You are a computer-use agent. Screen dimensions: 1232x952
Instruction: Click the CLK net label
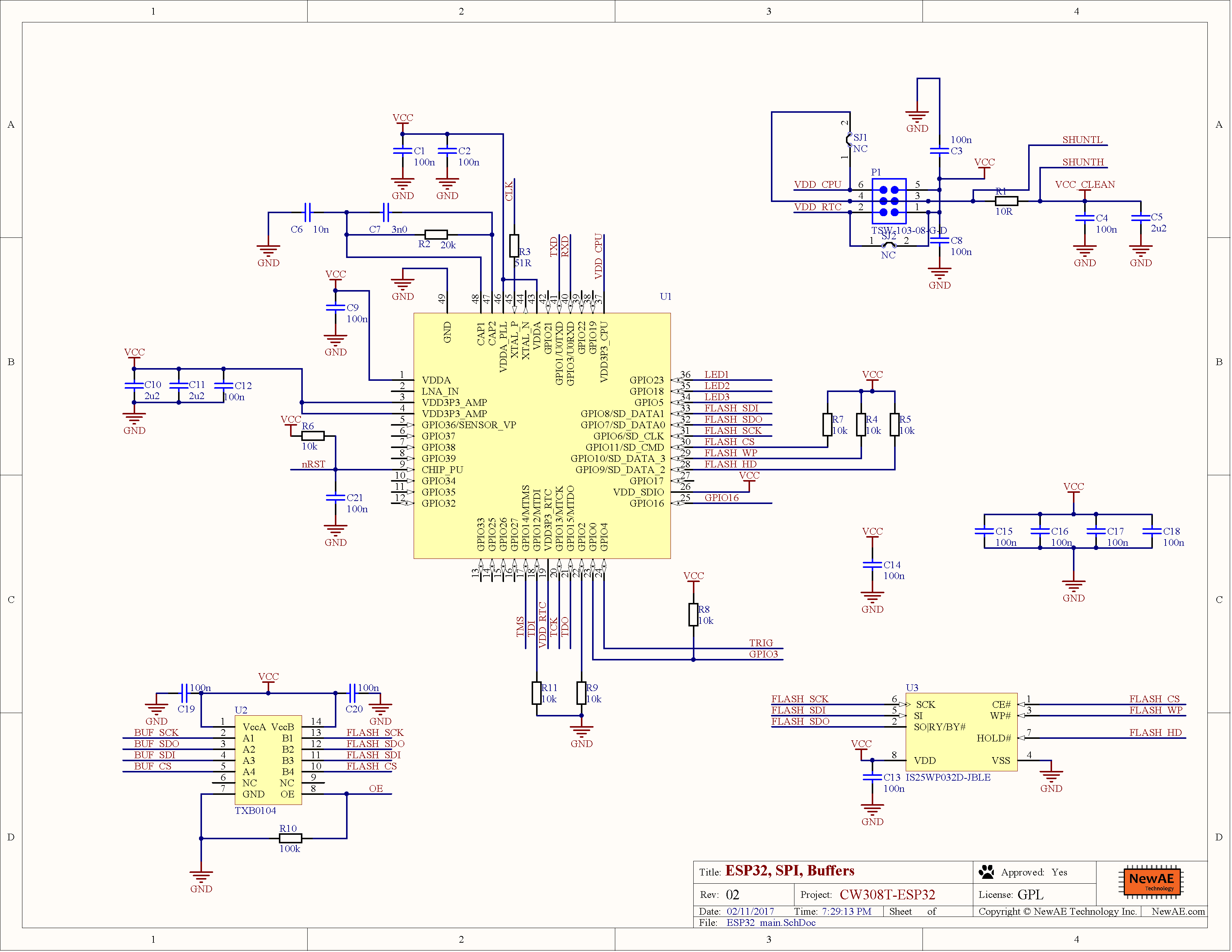[x=509, y=191]
